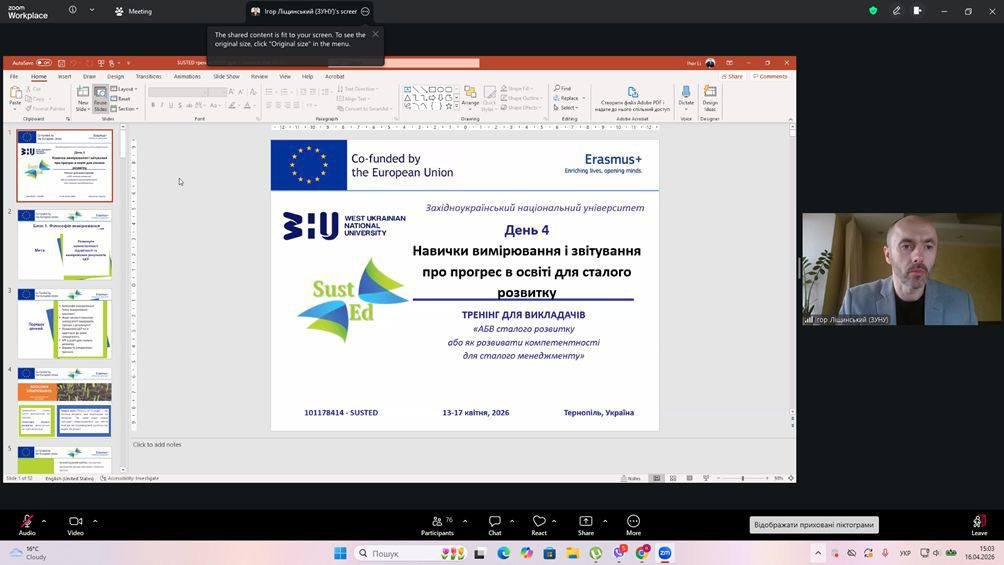The width and height of the screenshot is (1004, 565).
Task: Turn on Video camera in Zoom
Action: click(75, 521)
